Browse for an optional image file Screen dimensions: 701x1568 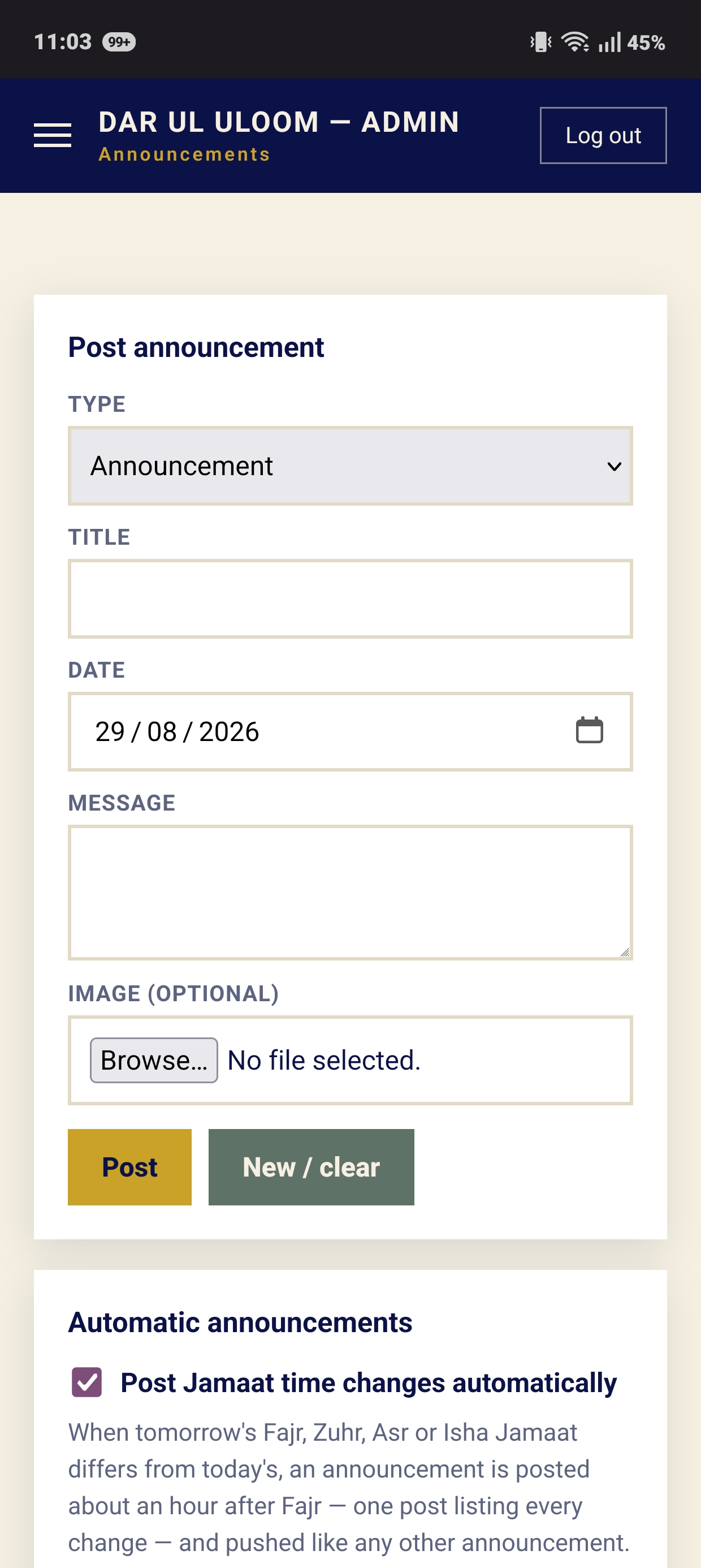154,1061
